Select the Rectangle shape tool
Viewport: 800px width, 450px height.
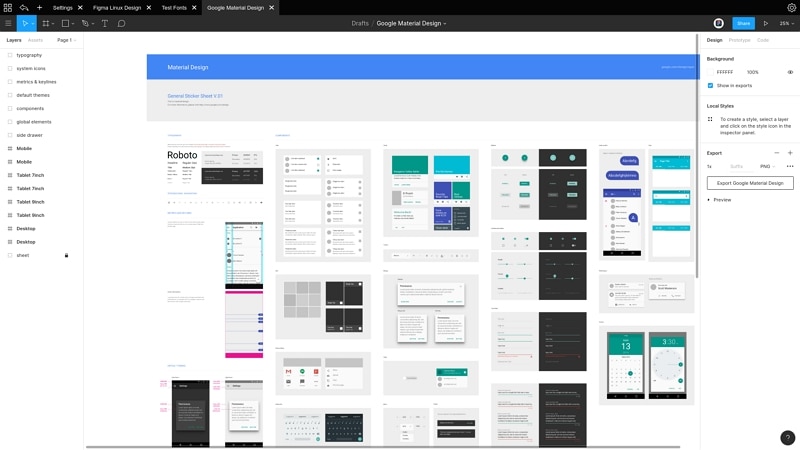click(x=65, y=23)
